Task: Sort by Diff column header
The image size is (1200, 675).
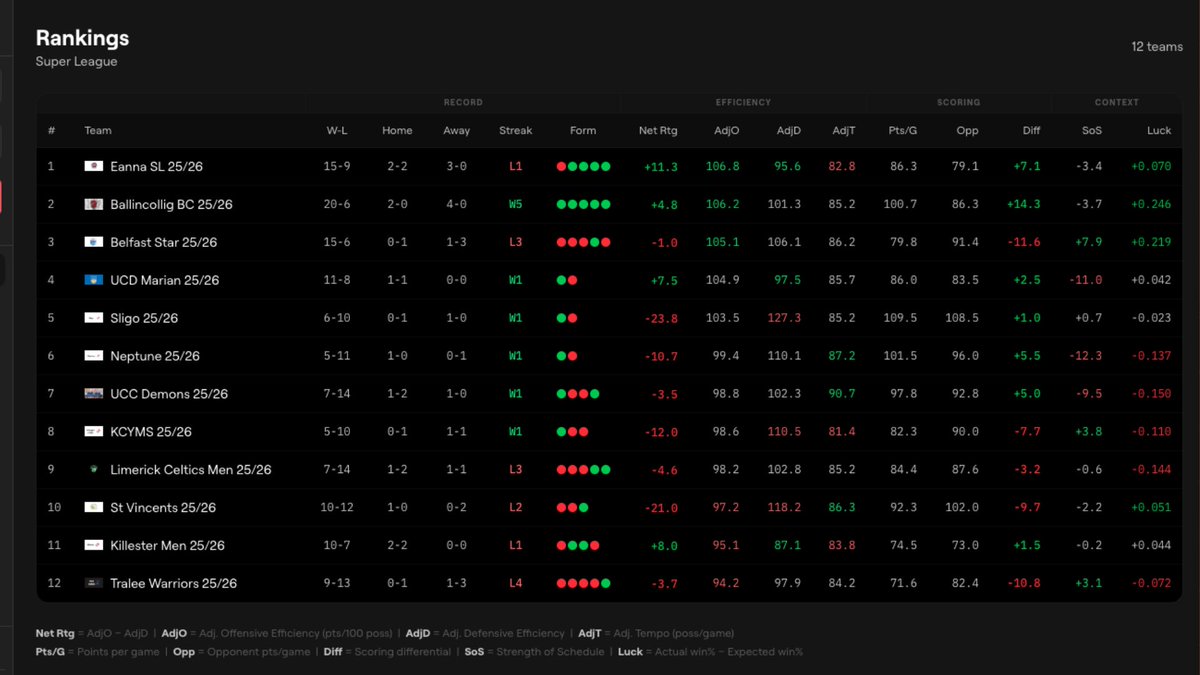Action: point(1031,131)
